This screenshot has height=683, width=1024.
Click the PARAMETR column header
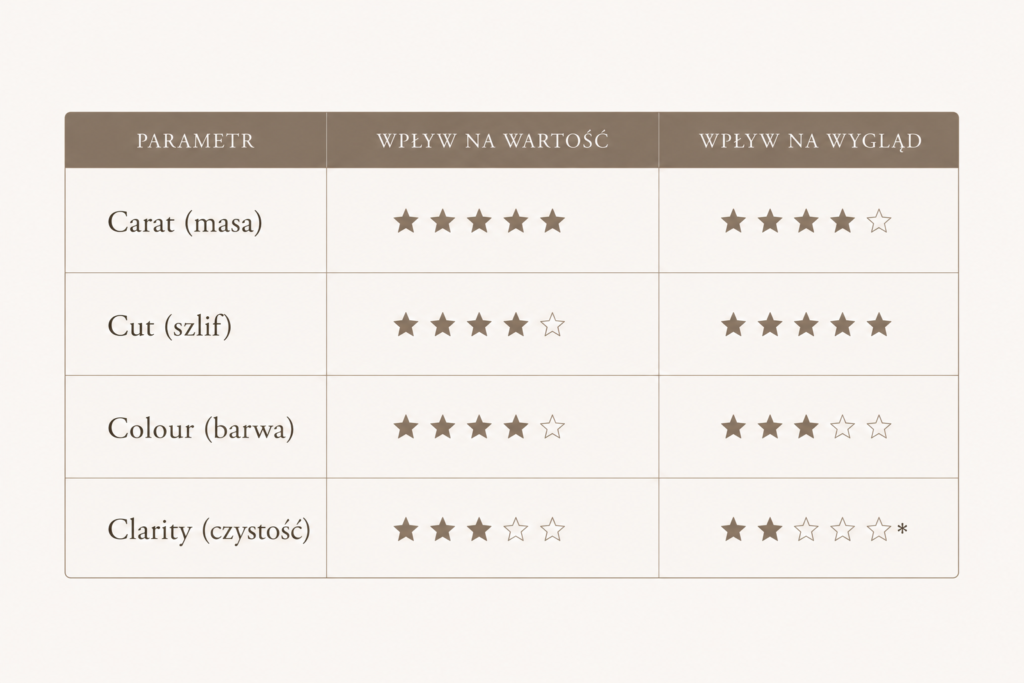click(195, 140)
